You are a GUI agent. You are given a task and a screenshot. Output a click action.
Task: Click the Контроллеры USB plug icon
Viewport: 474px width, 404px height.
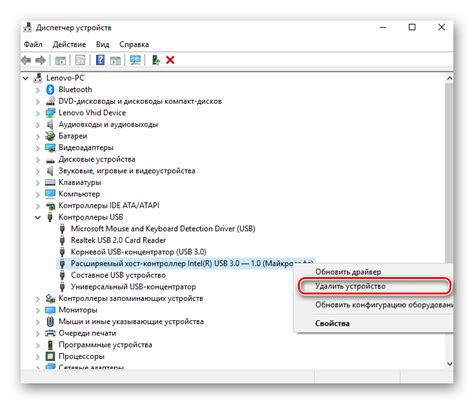click(x=50, y=217)
